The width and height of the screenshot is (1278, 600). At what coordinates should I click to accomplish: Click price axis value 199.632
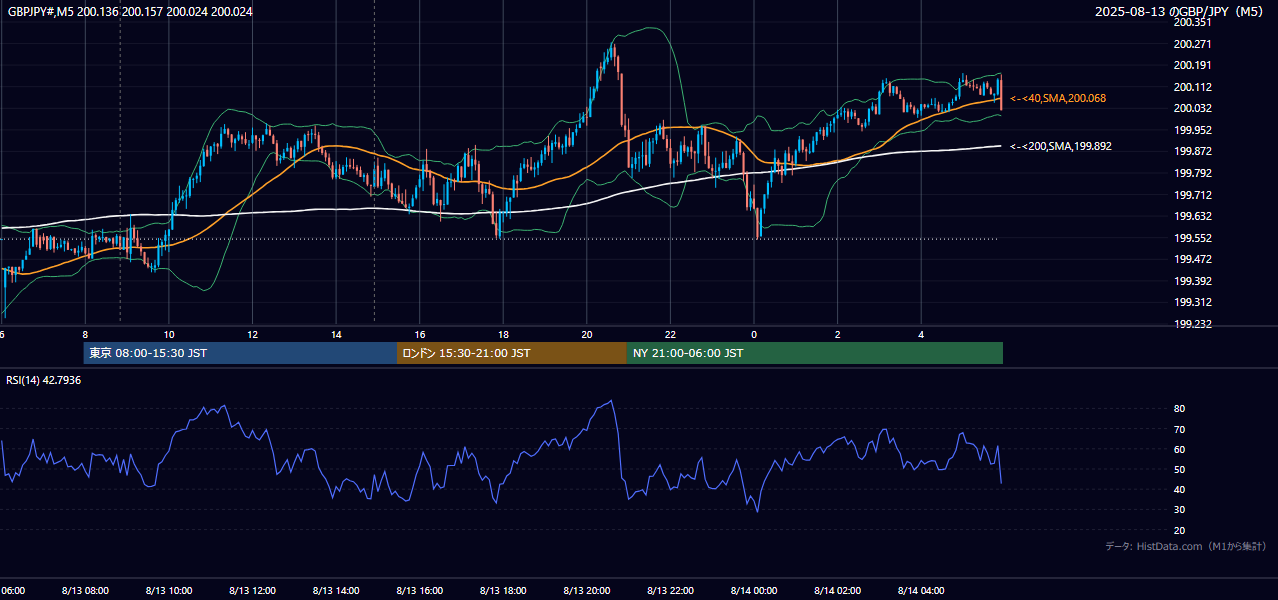(1192, 216)
